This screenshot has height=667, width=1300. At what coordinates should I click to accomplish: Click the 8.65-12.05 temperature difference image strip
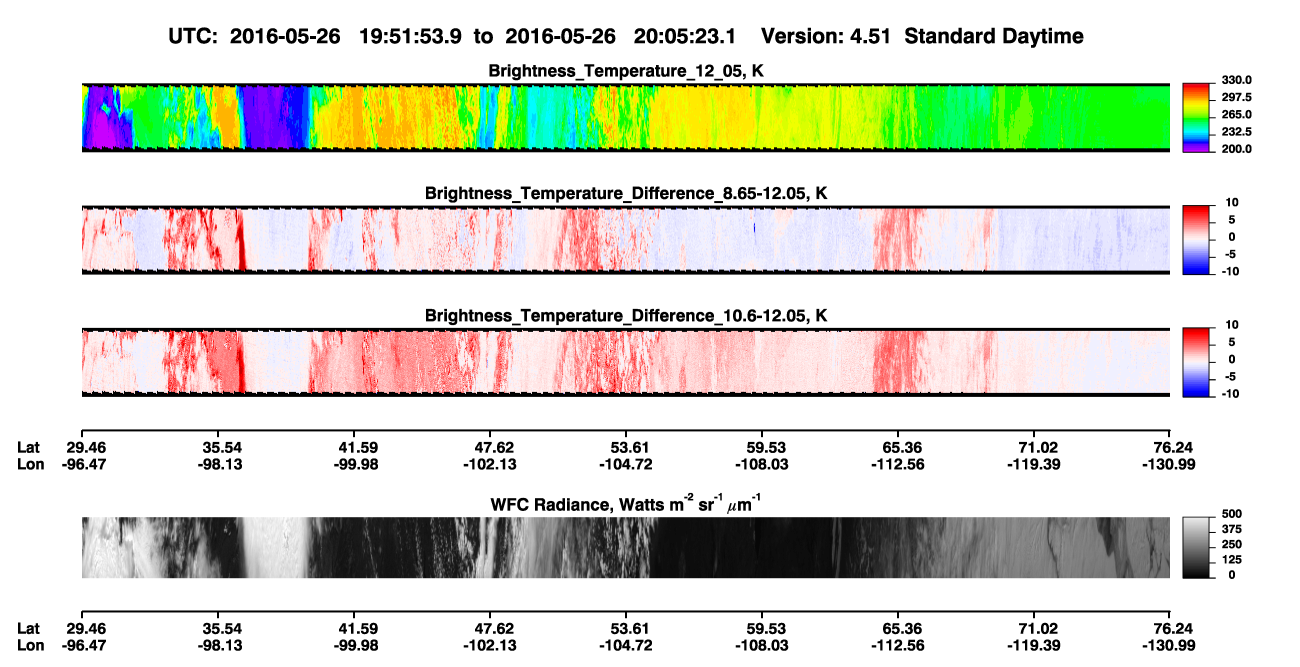[x=626, y=240]
